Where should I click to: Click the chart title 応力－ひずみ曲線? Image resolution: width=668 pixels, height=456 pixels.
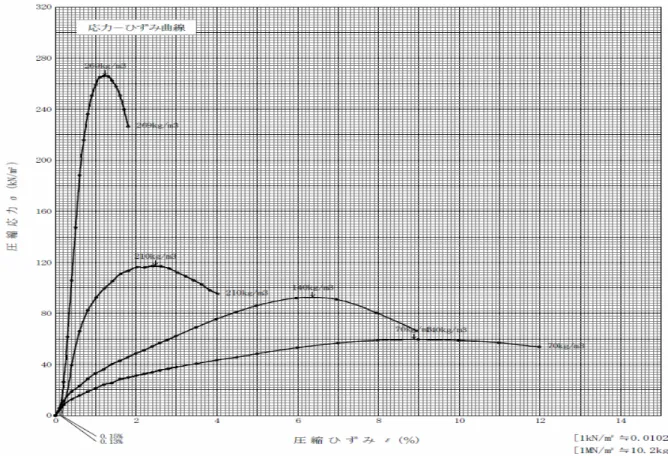137,28
